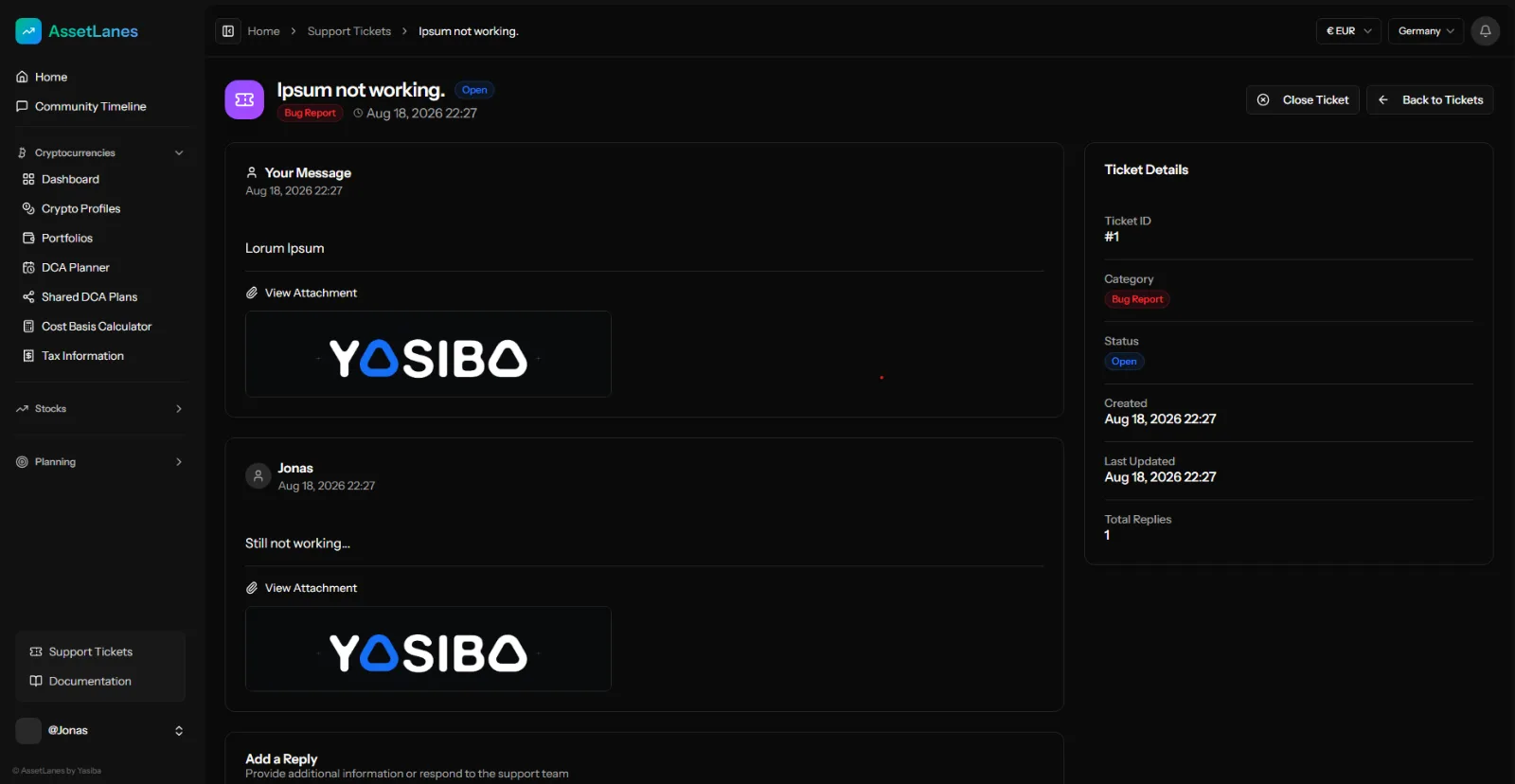Screen dimensions: 1515x784
Task: Click the Open badge in Ticket Details
Action: tap(1124, 361)
